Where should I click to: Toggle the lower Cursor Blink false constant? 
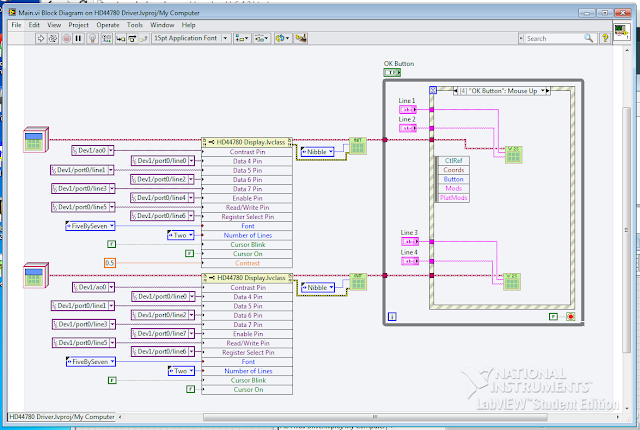pyautogui.click(x=112, y=380)
